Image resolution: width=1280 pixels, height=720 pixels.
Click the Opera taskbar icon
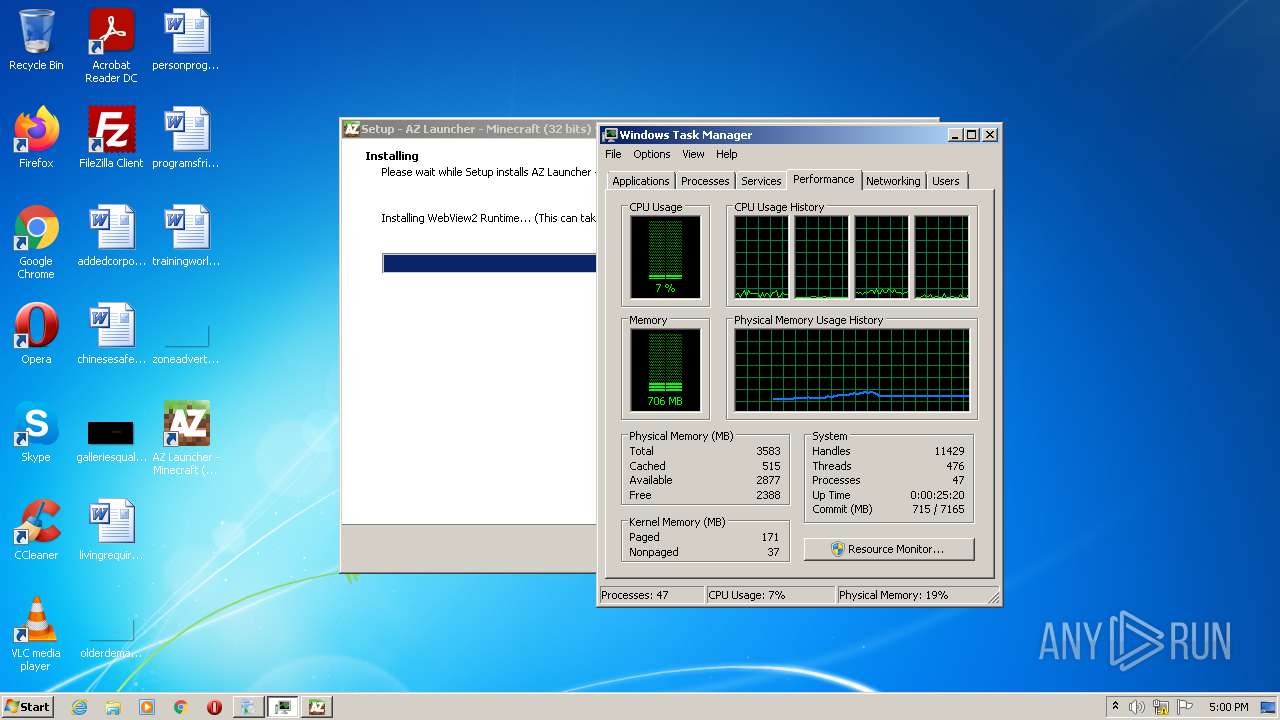[214, 707]
